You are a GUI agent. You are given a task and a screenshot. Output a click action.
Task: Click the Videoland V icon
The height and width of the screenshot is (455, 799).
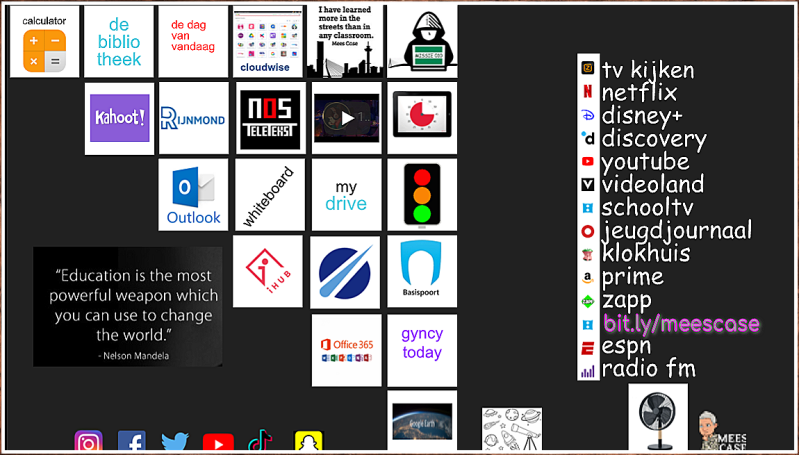pos(588,184)
